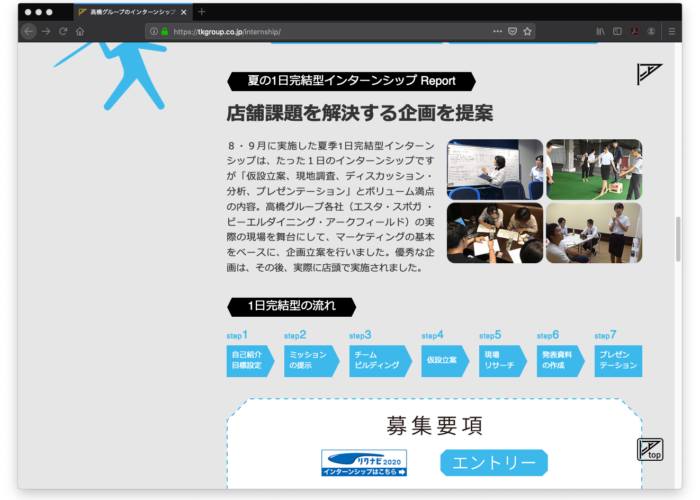Close the internship page tab
Screen dimensions: 700x500
[183, 12]
